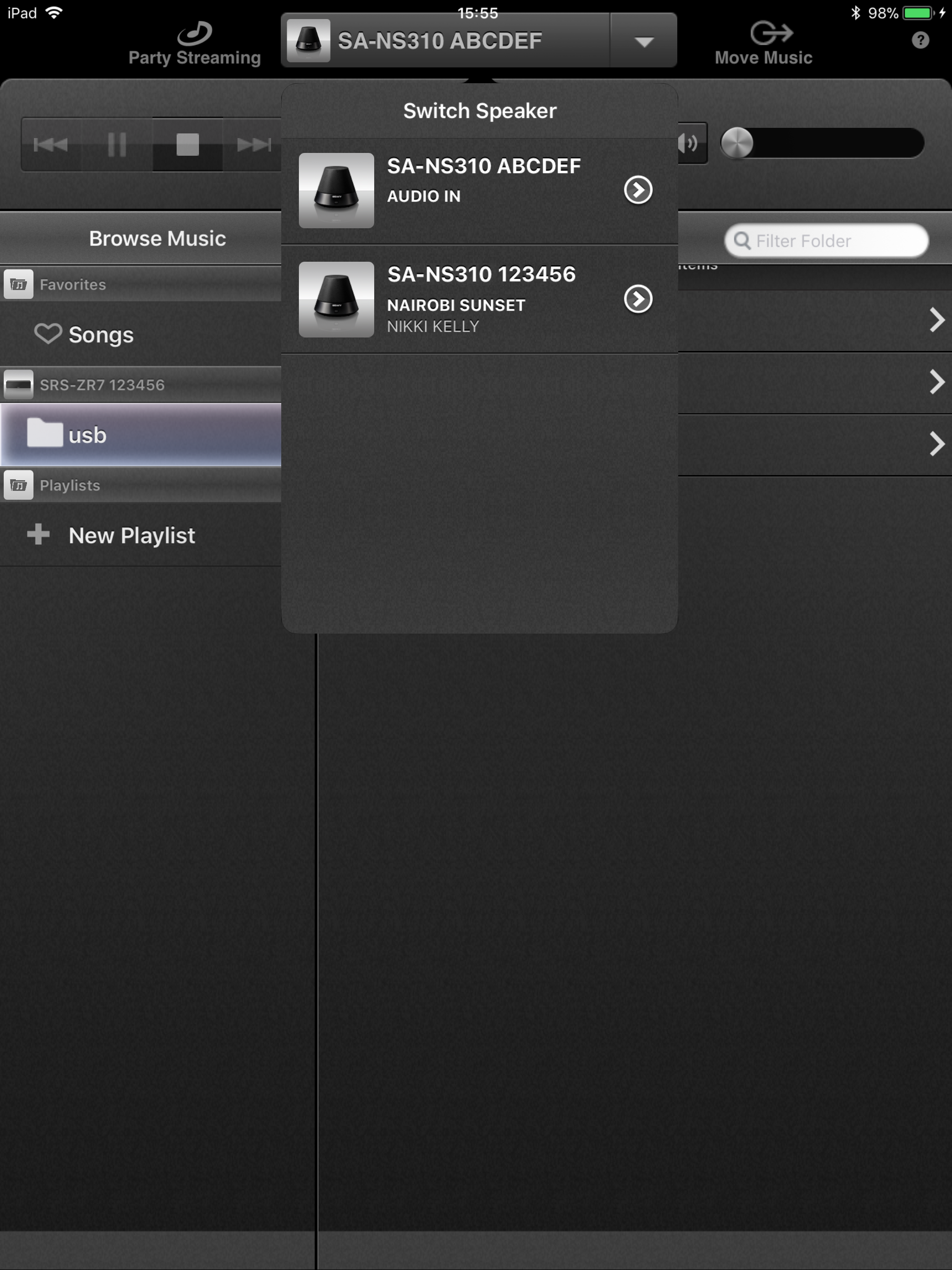Viewport: 952px width, 1270px height.
Task: Create a New Playlist
Action: (131, 535)
